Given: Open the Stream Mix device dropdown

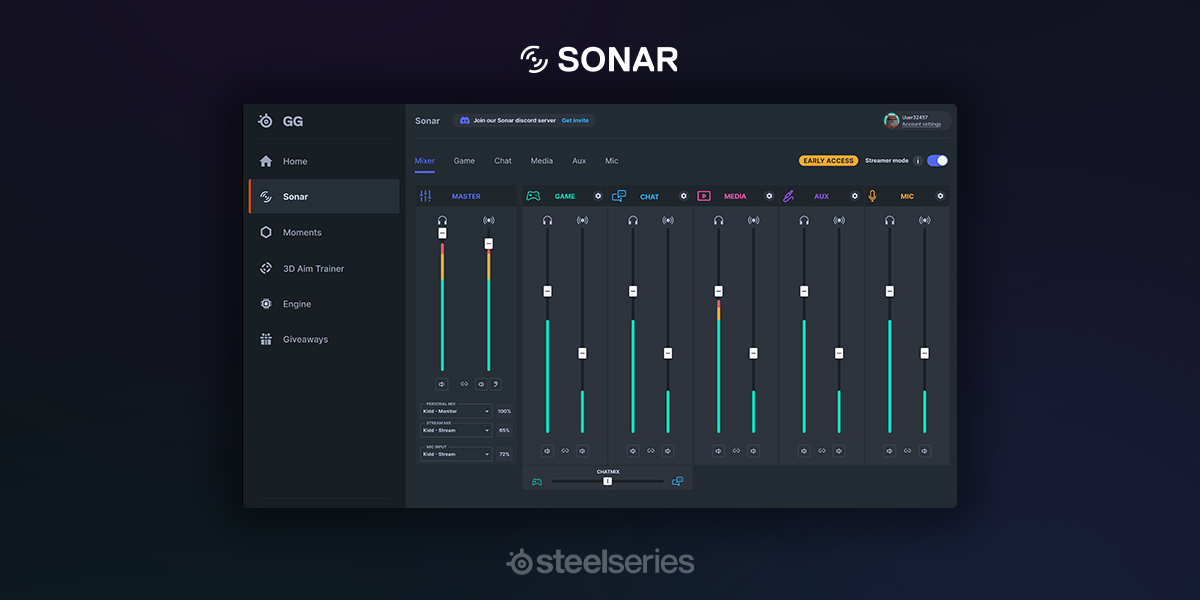Looking at the screenshot, I should tap(456, 430).
